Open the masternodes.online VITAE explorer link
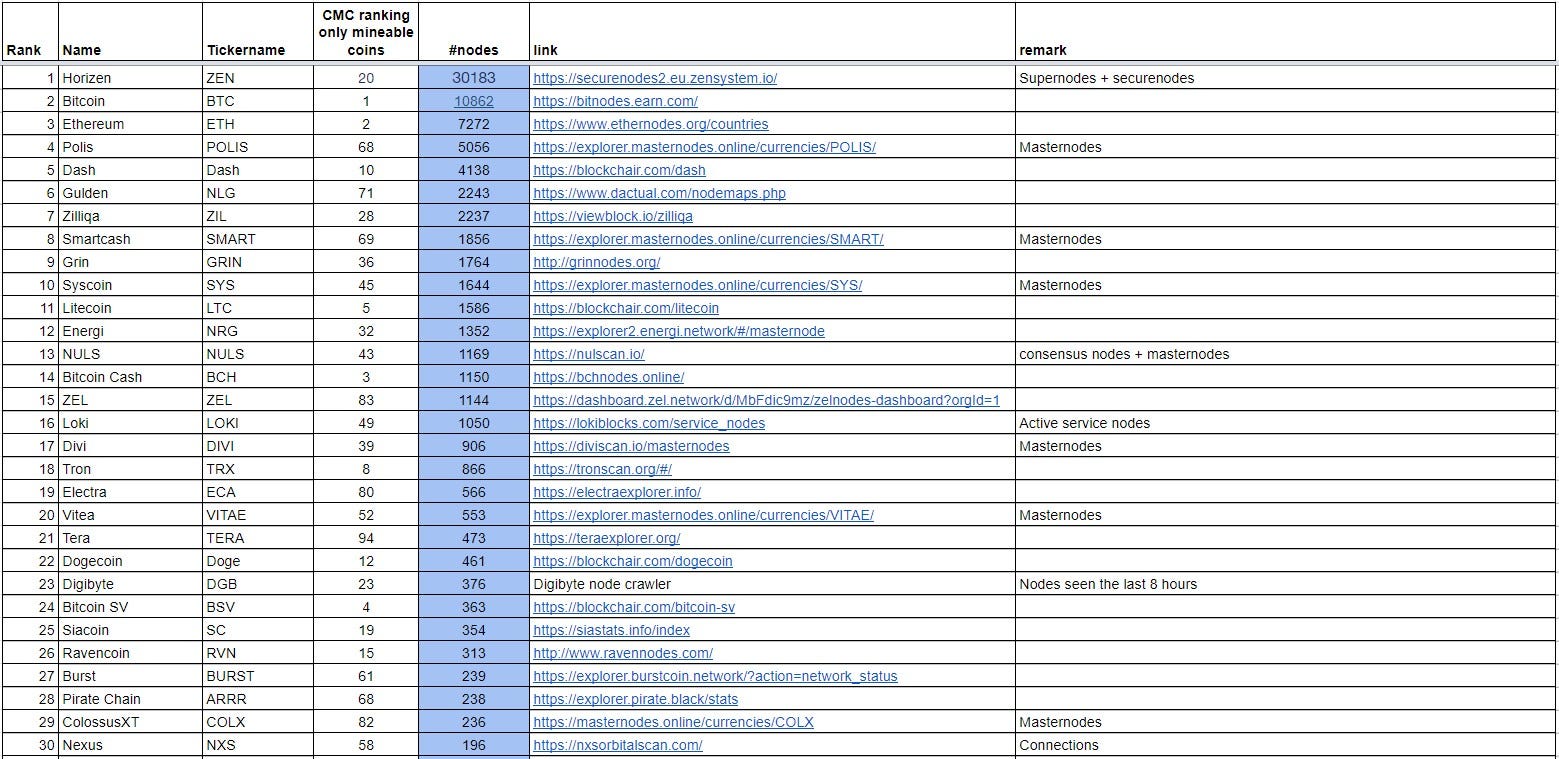The height and width of the screenshot is (759, 1559). [703, 515]
